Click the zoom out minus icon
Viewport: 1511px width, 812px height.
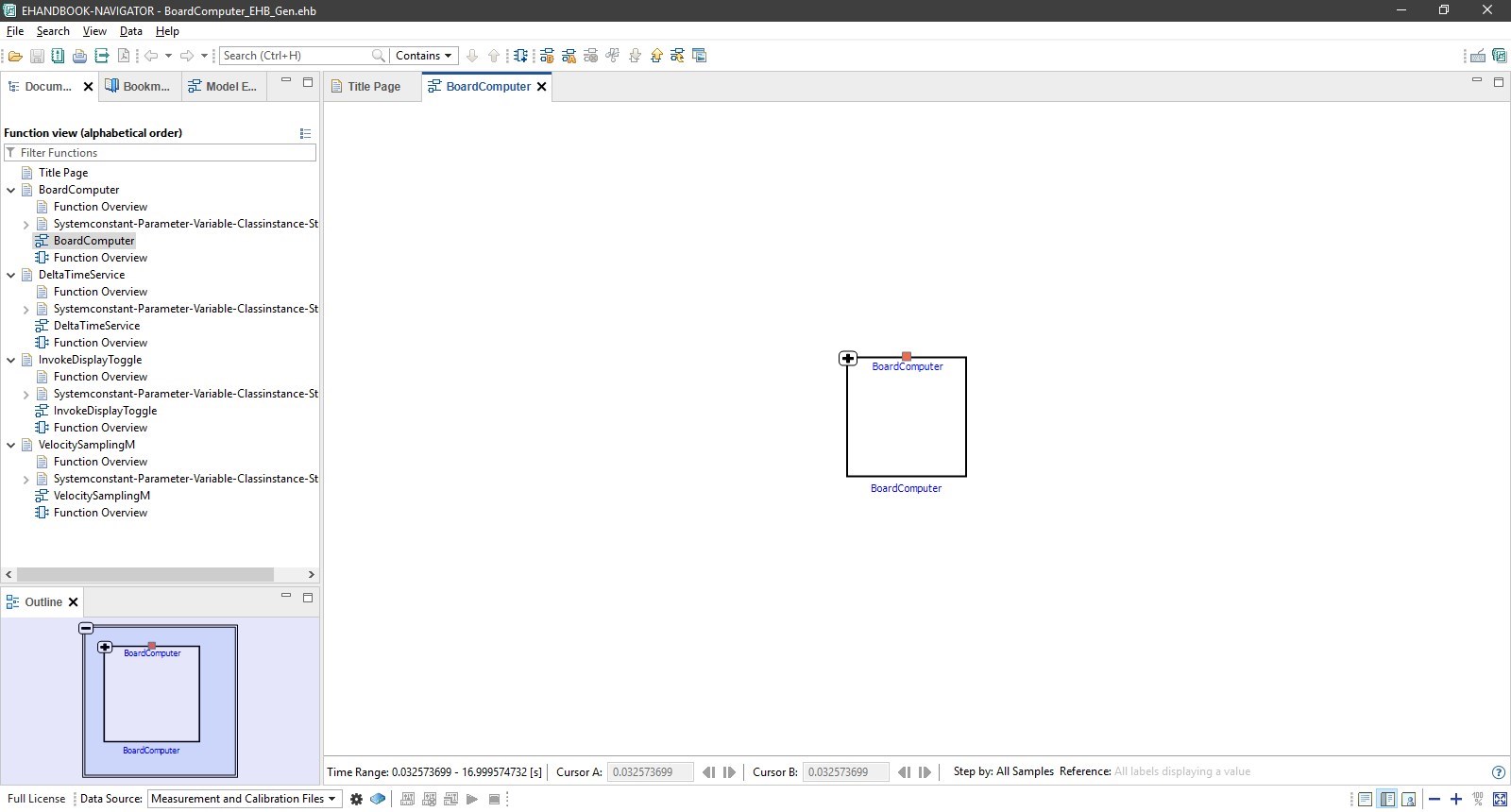point(1435,800)
